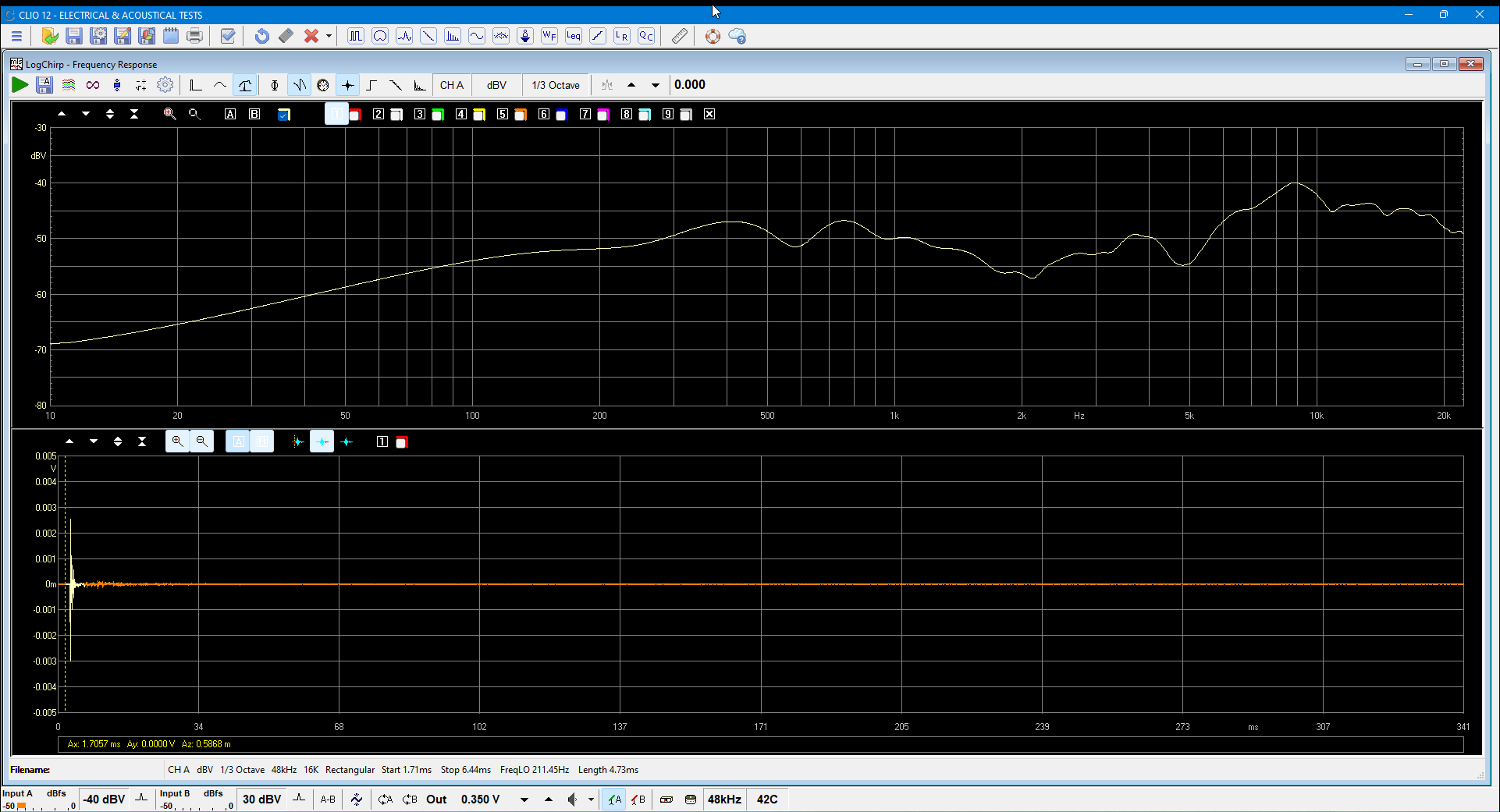The image size is (1500, 812).
Task: Select overlay curve 3 button
Action: point(420,114)
